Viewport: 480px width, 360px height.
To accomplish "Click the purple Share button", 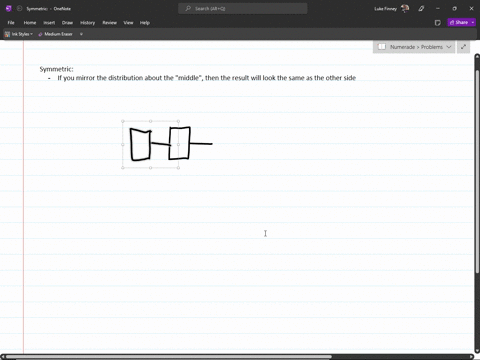I will pyautogui.click(x=459, y=22).
